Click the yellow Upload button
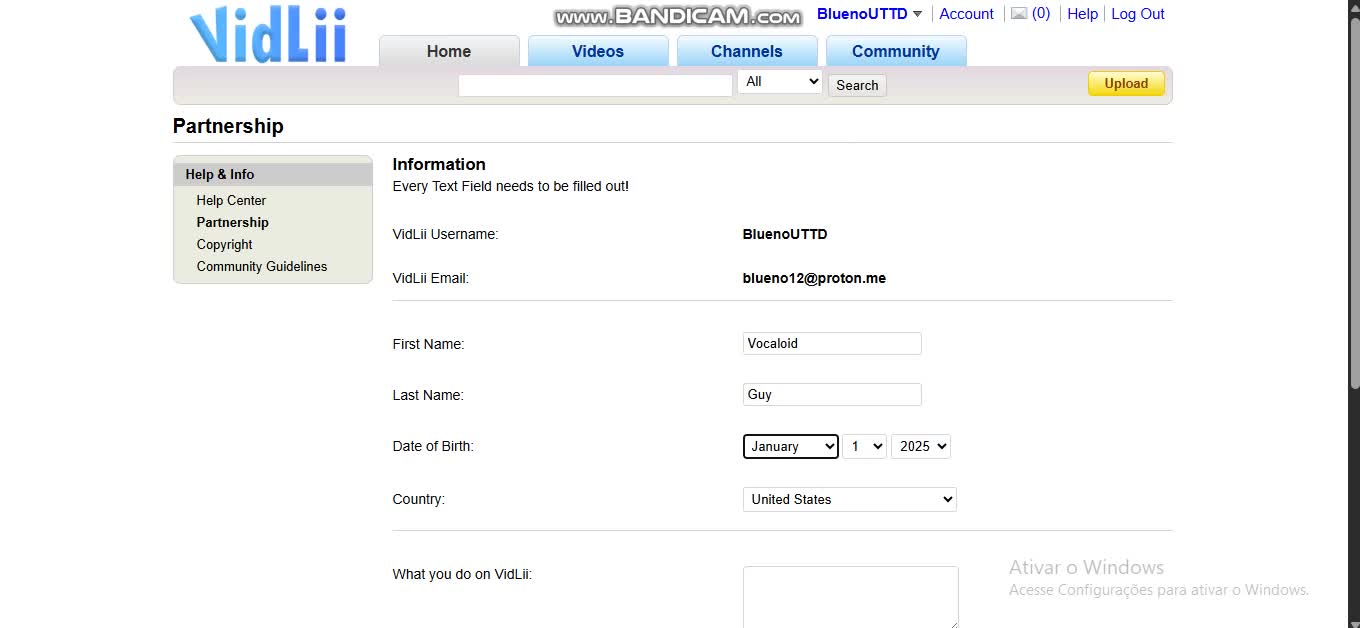This screenshot has height=628, width=1360. coord(1125,83)
